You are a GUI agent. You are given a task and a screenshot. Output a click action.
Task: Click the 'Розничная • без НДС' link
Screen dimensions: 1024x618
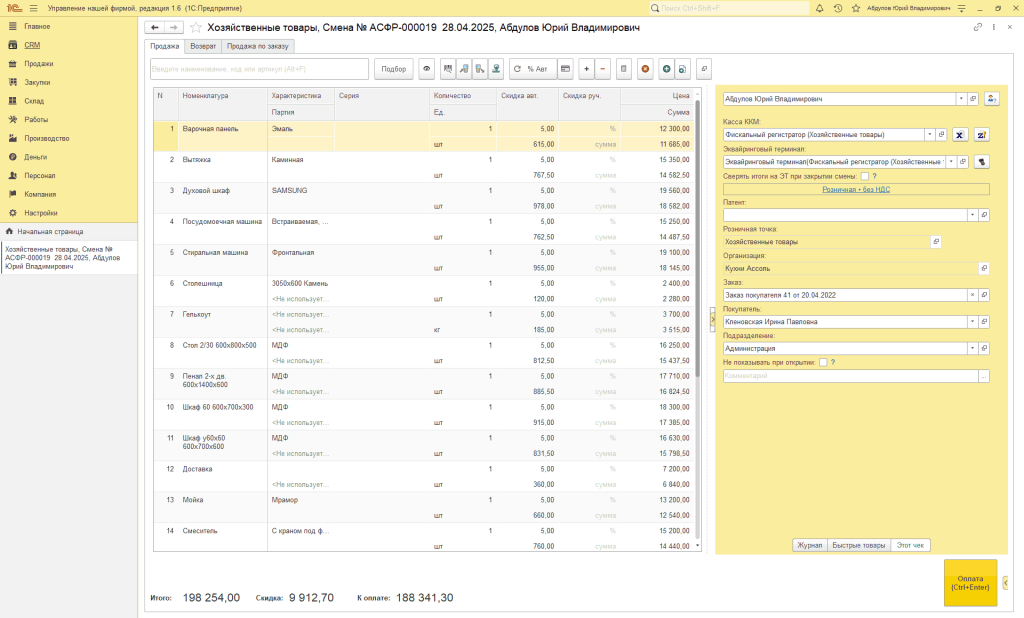(855, 189)
